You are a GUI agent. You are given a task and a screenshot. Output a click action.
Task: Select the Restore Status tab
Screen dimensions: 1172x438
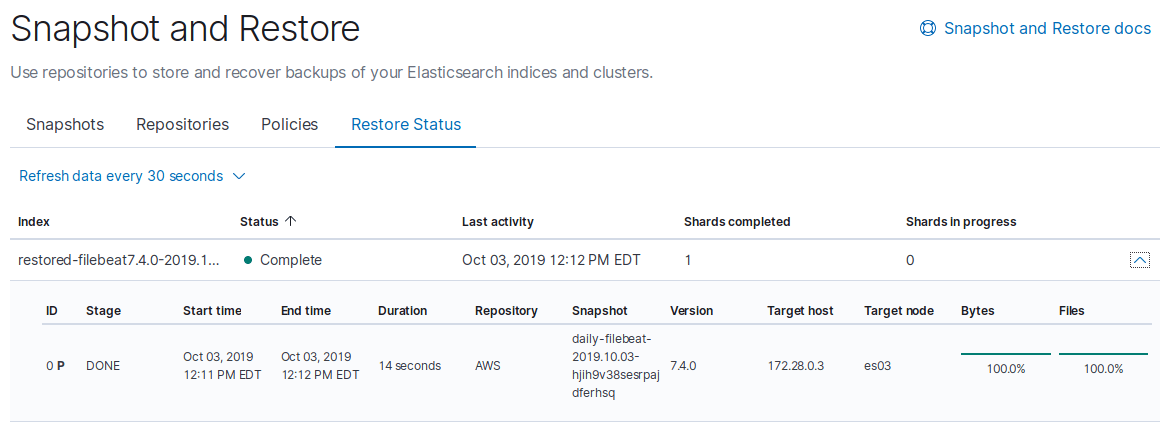click(x=406, y=124)
